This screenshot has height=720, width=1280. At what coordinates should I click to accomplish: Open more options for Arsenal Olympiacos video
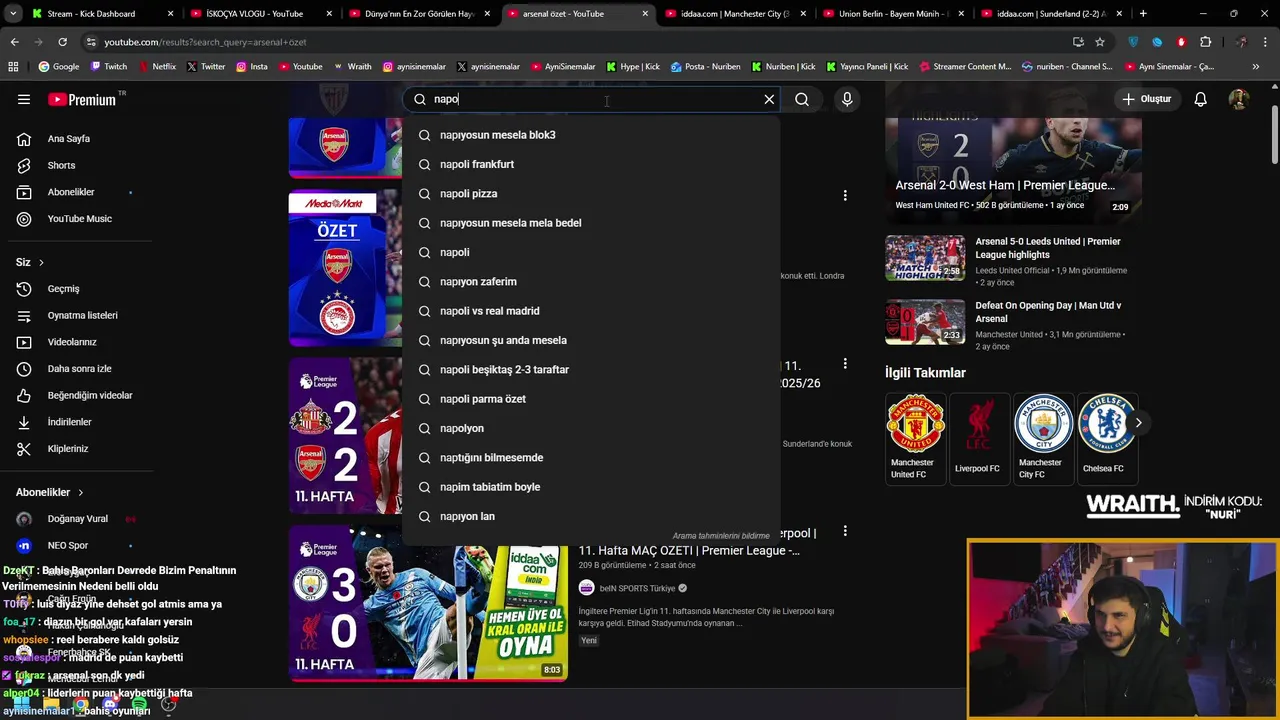click(x=845, y=196)
